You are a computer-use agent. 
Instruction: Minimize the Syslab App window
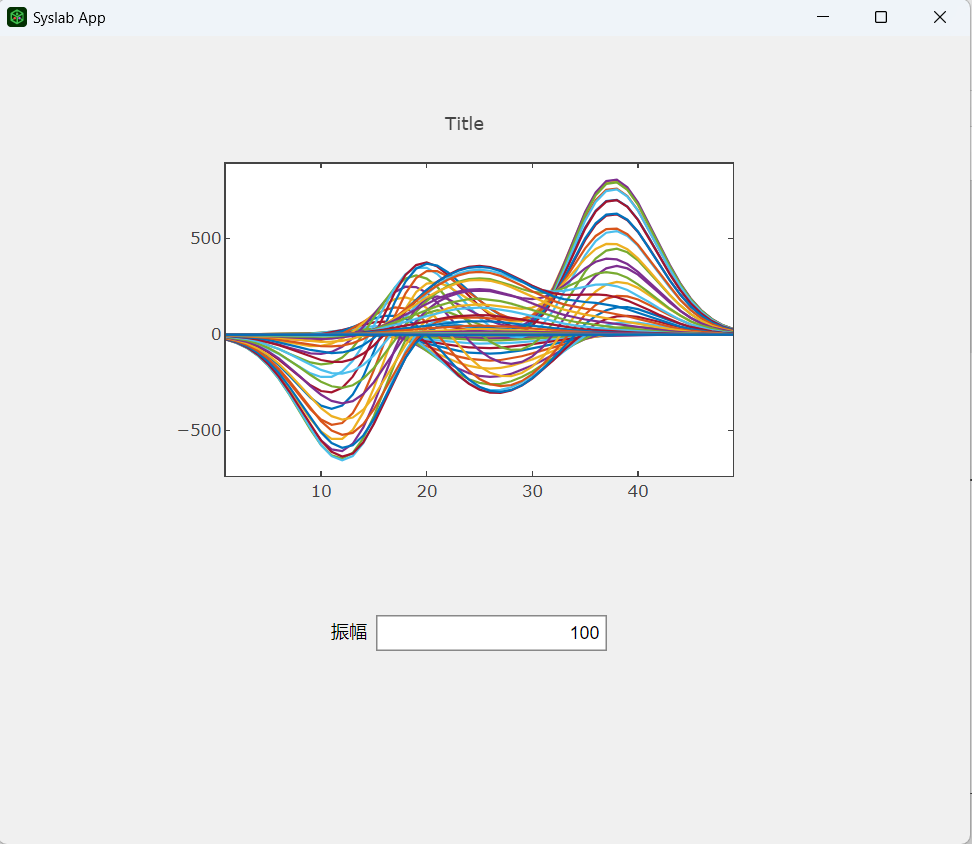click(x=823, y=17)
